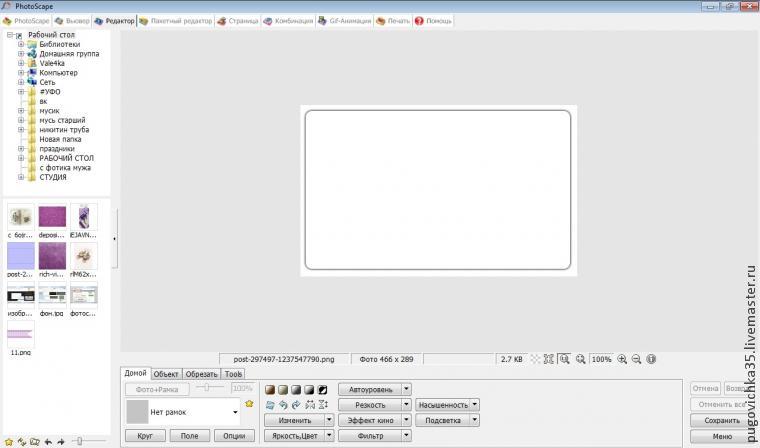
Task: Click the Изменить resize button
Action: tap(295, 420)
